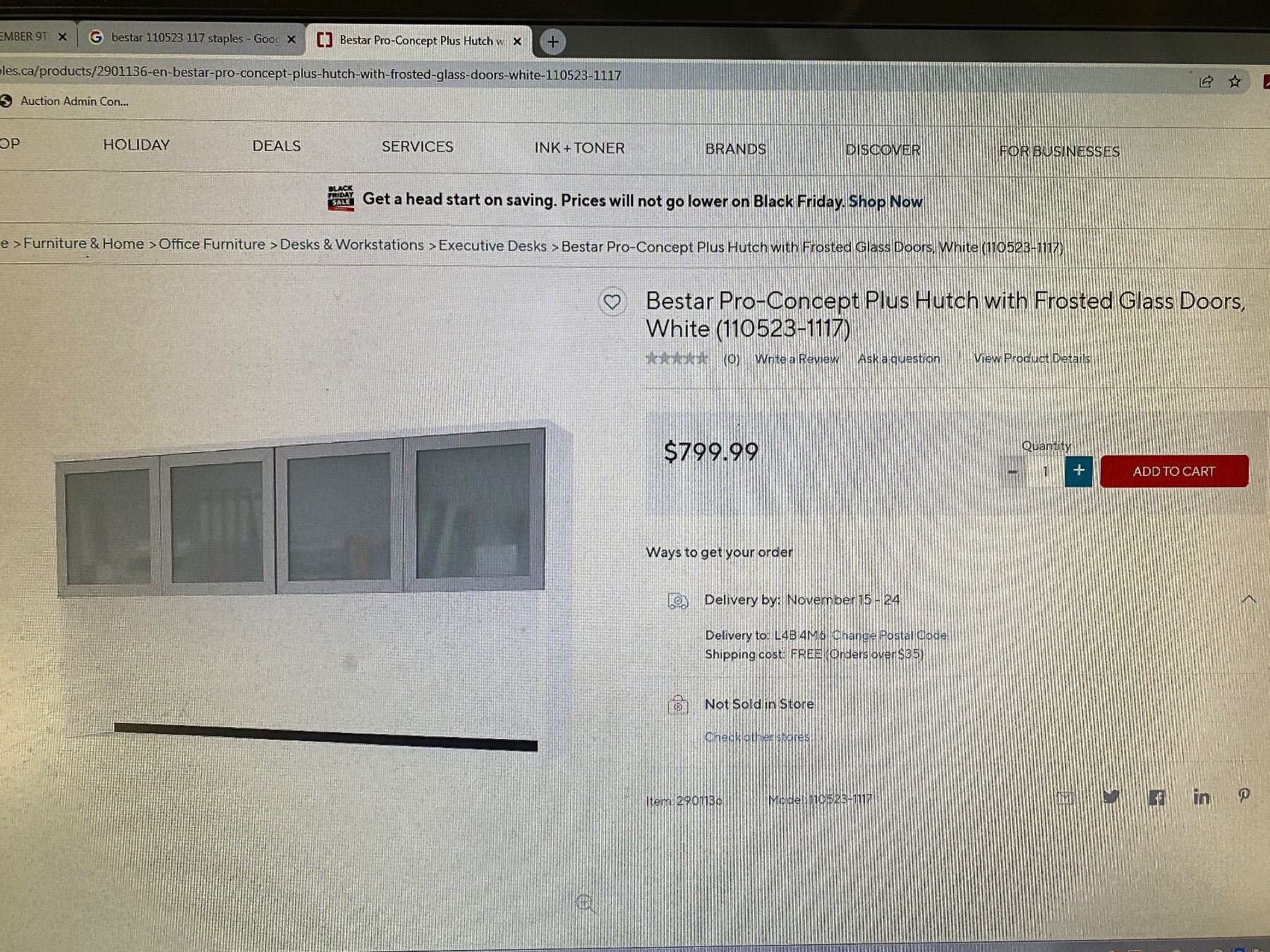Share product on Twitter
This screenshot has height=952, width=1270.
(1111, 797)
